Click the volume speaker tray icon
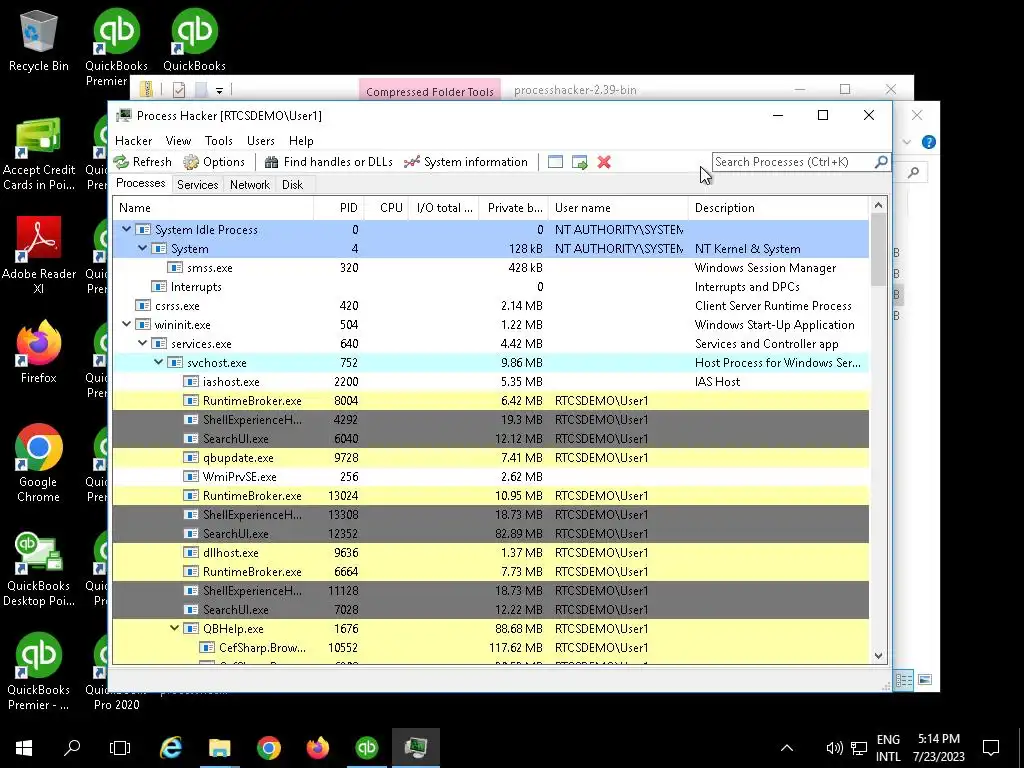This screenshot has width=1024, height=768. (834, 748)
